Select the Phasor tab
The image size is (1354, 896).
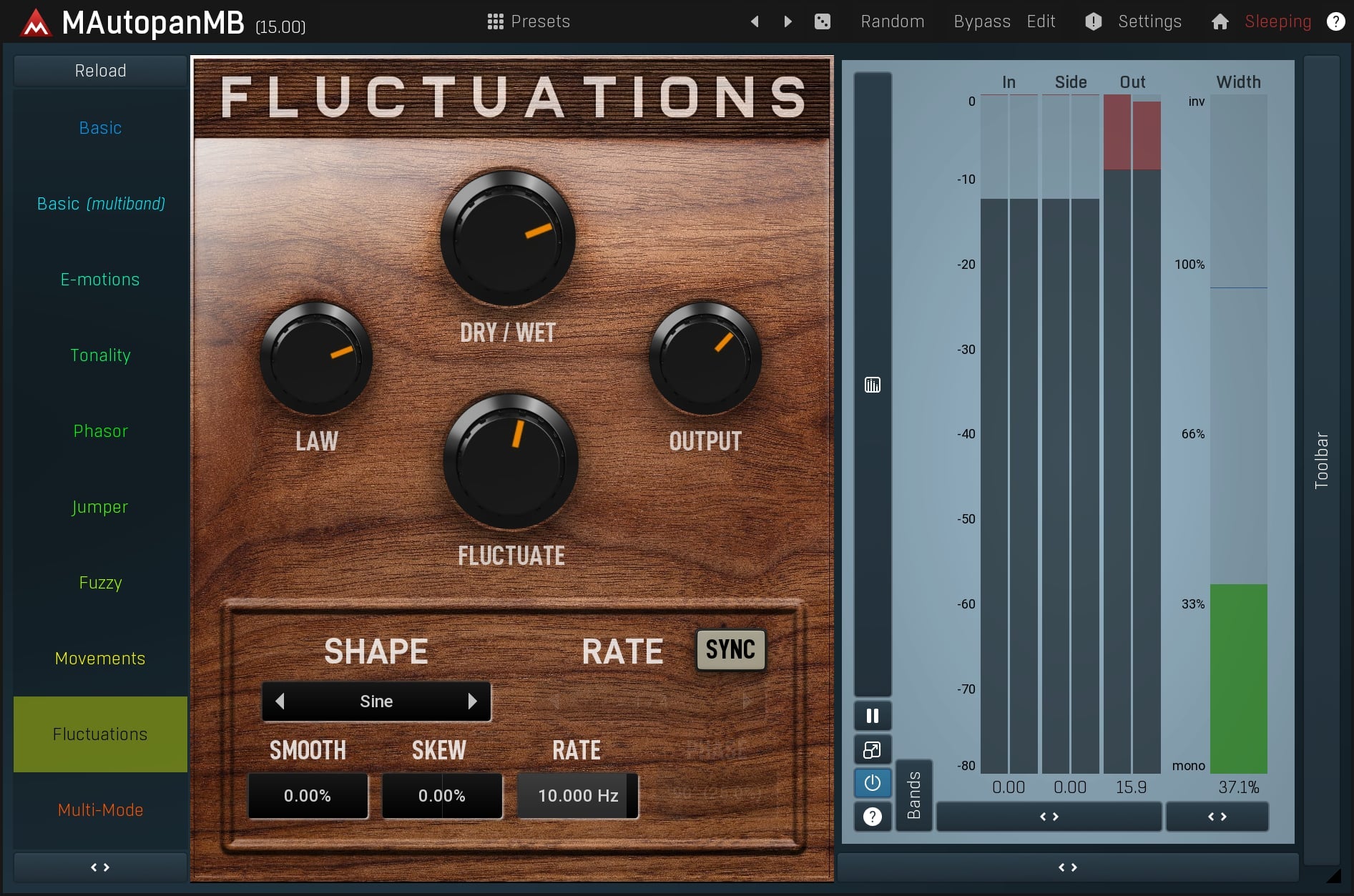100,431
